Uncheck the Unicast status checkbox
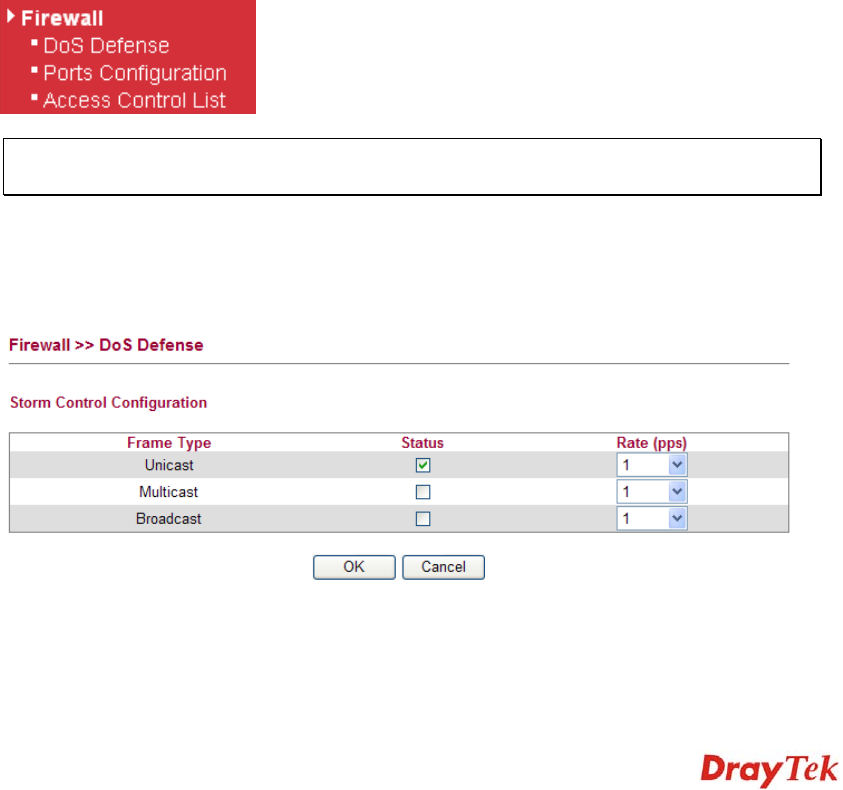Image resolution: width=843 pixels, height=790 pixels. (x=423, y=465)
